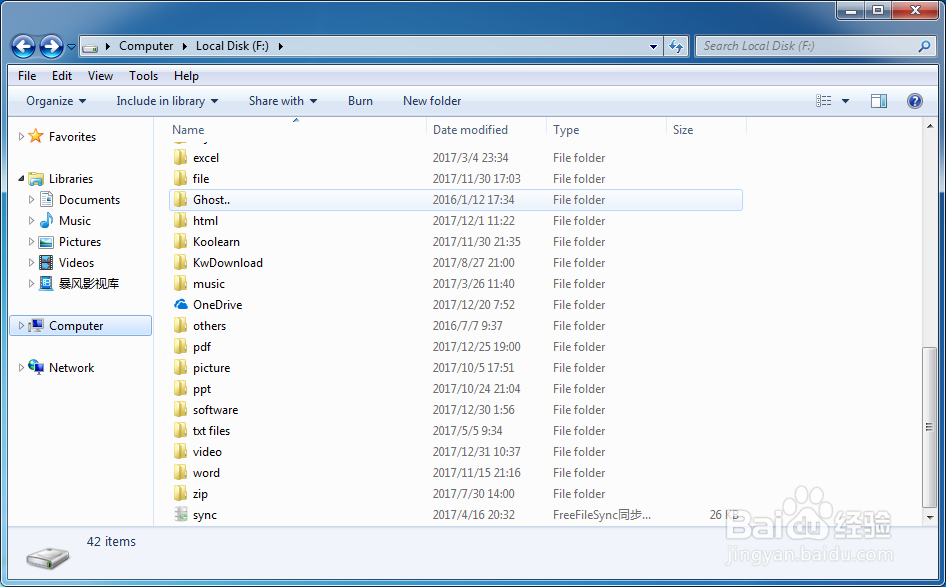This screenshot has width=946, height=587.
Task: Select the Videos library icon
Action: click(x=46, y=262)
